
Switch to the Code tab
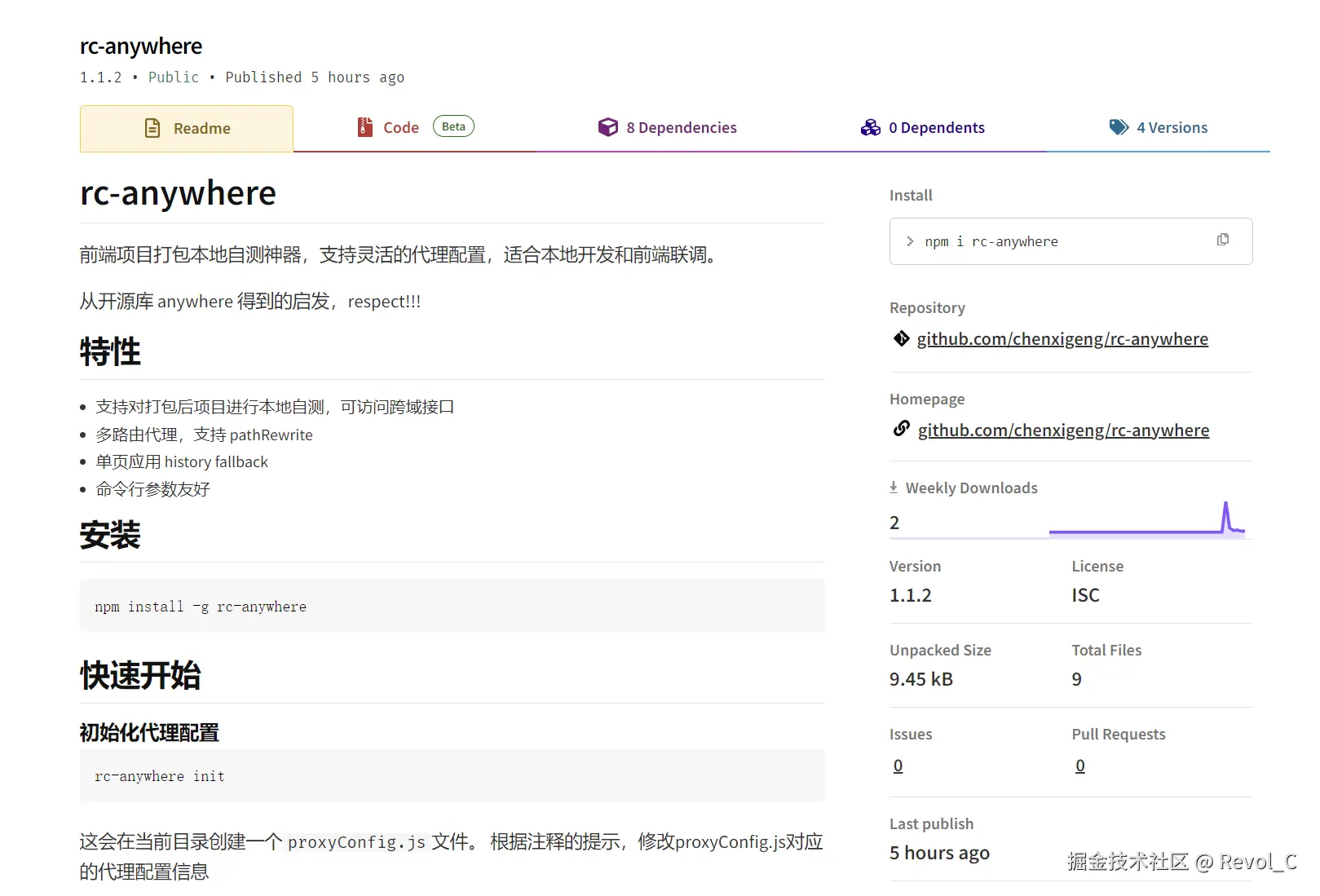tap(415, 128)
